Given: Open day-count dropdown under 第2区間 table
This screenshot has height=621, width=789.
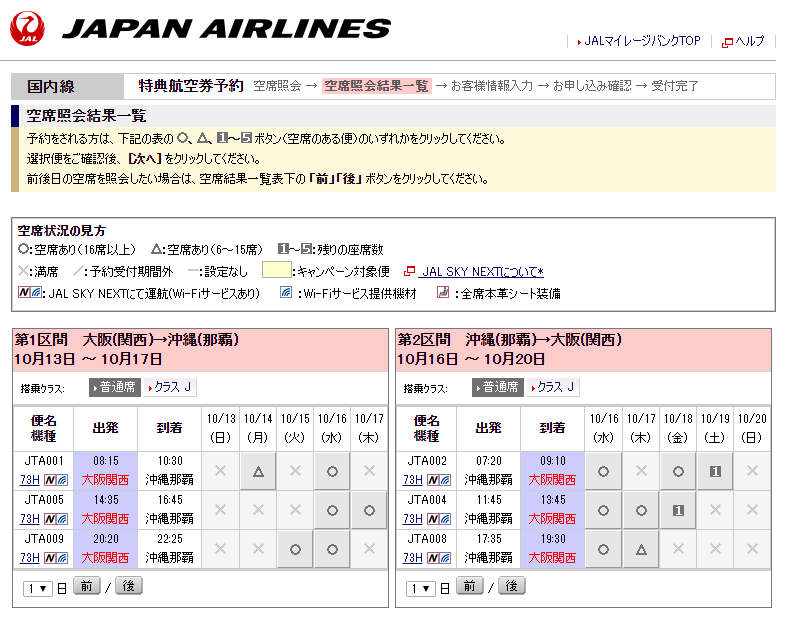Looking at the screenshot, I should (421, 588).
